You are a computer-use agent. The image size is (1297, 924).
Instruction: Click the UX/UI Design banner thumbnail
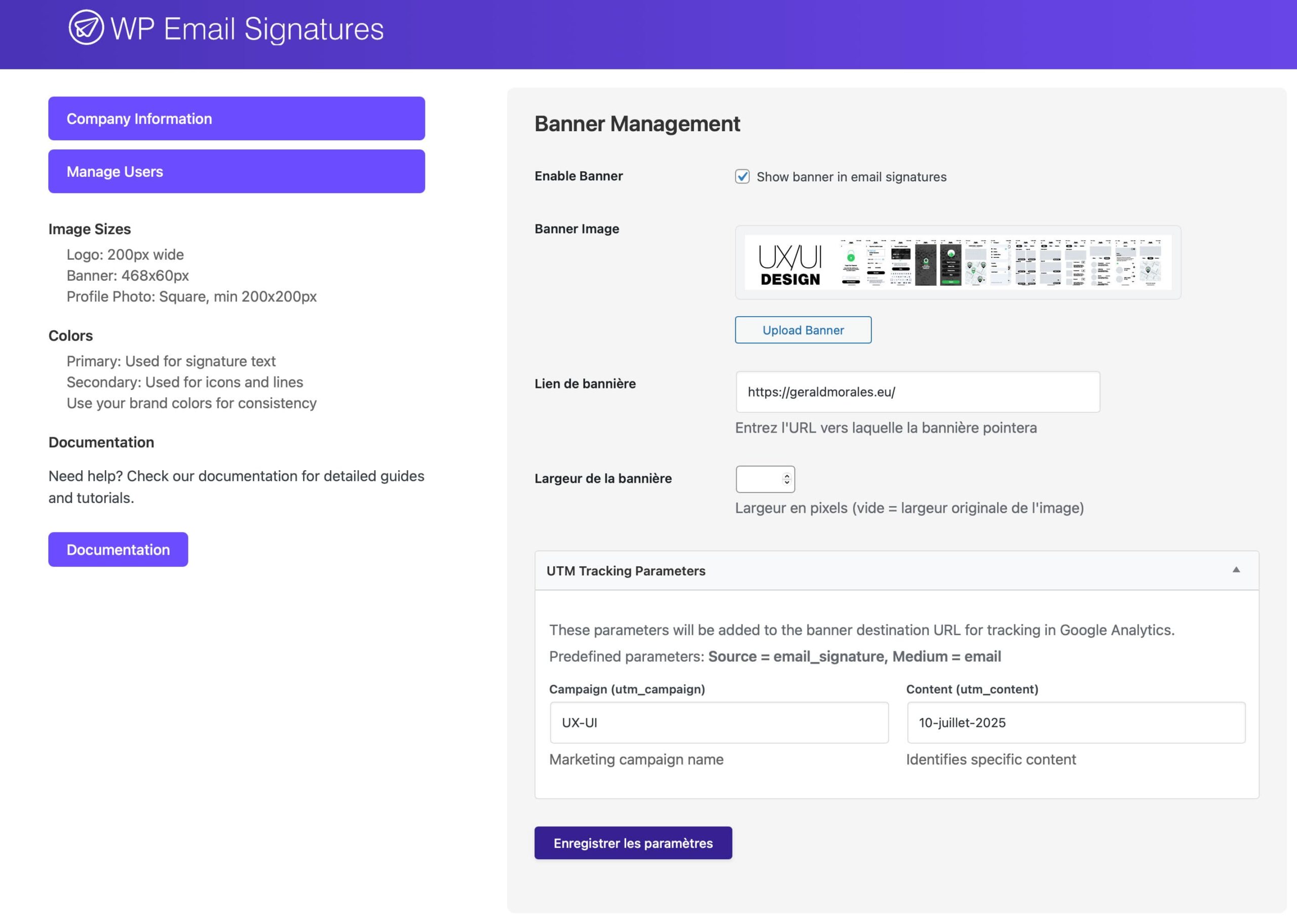tap(958, 262)
